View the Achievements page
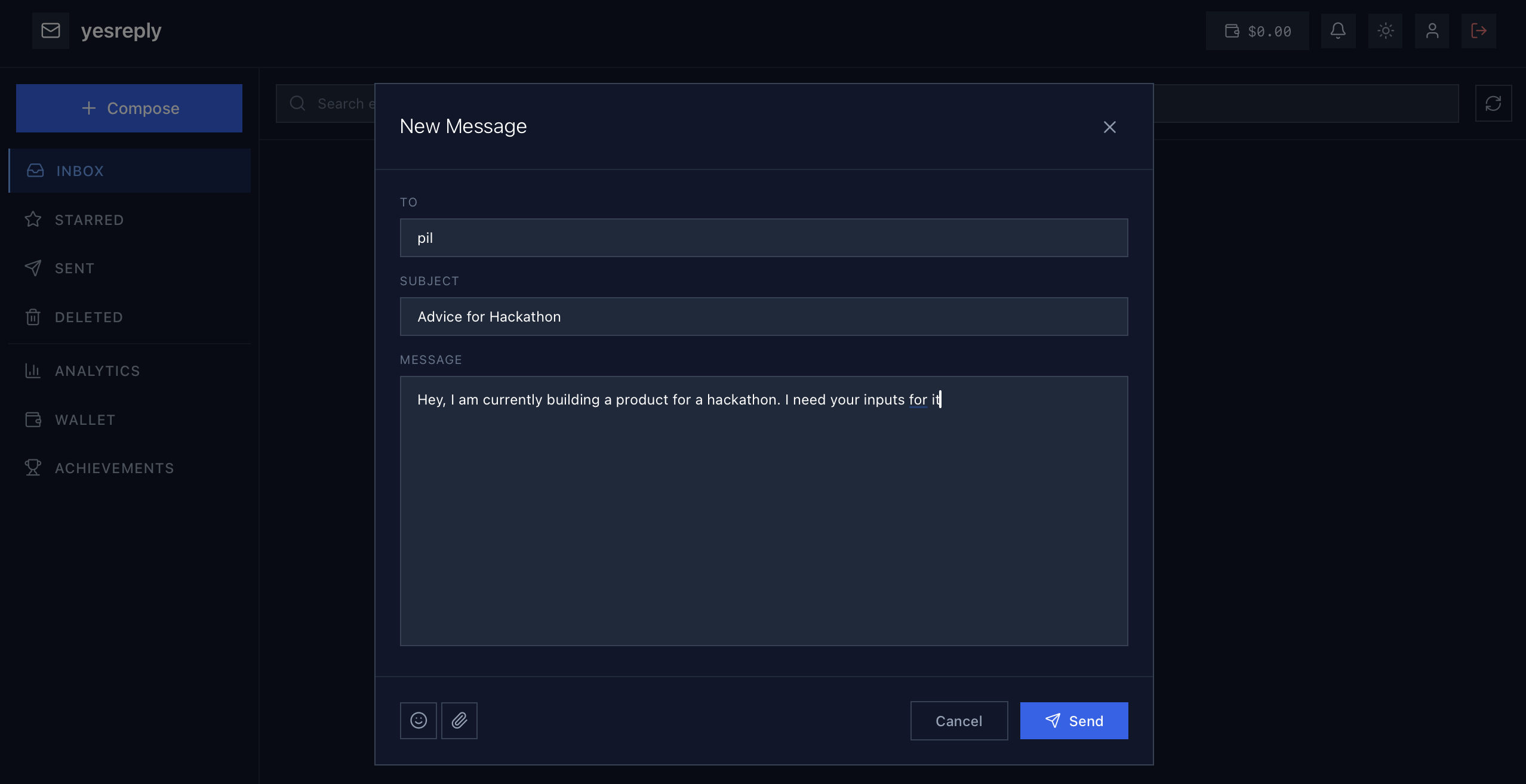Image resolution: width=1526 pixels, height=784 pixels. point(114,468)
